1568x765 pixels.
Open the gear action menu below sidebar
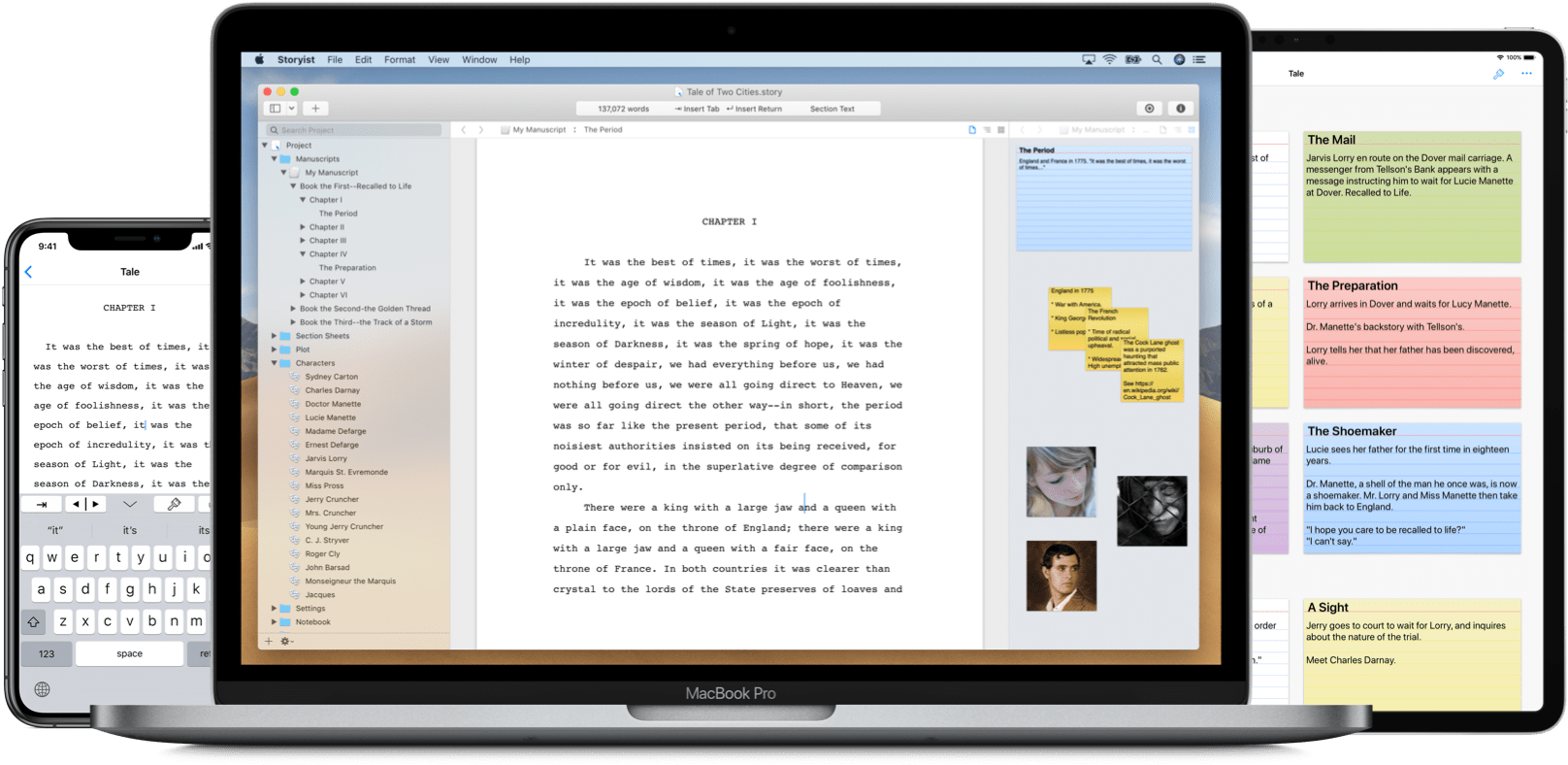point(286,641)
